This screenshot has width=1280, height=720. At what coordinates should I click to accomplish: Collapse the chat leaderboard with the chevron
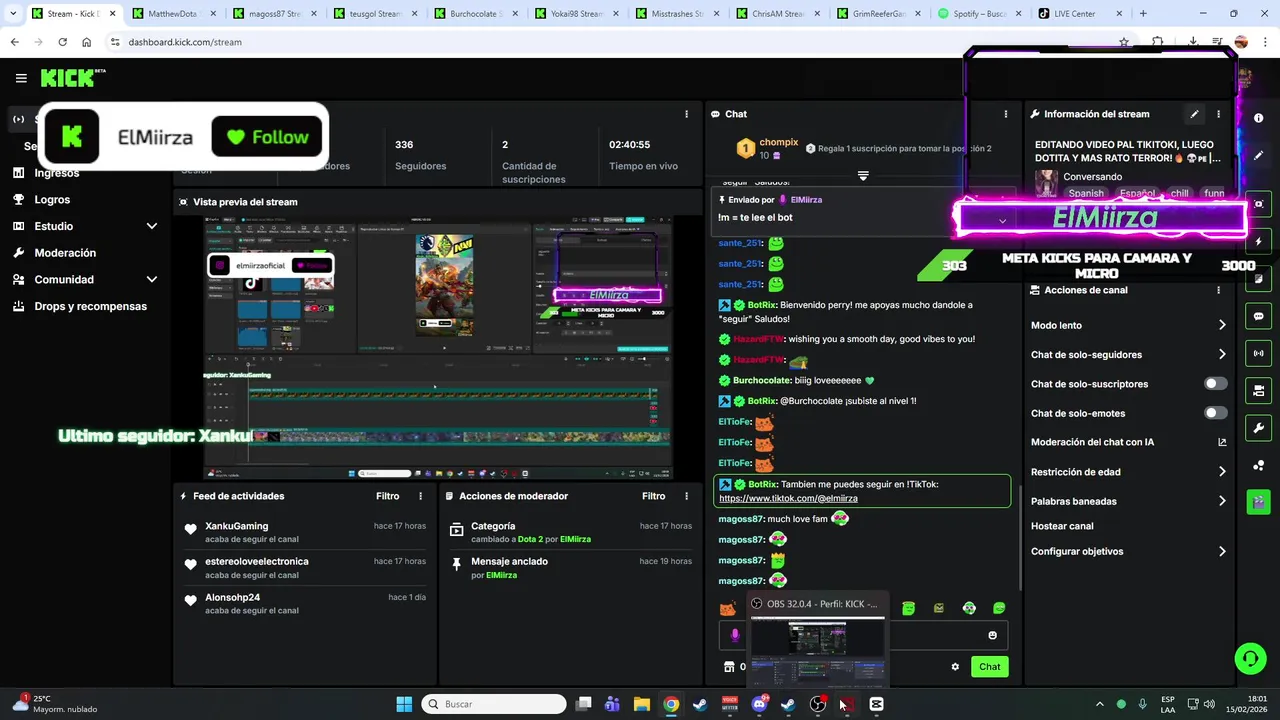(x=863, y=176)
